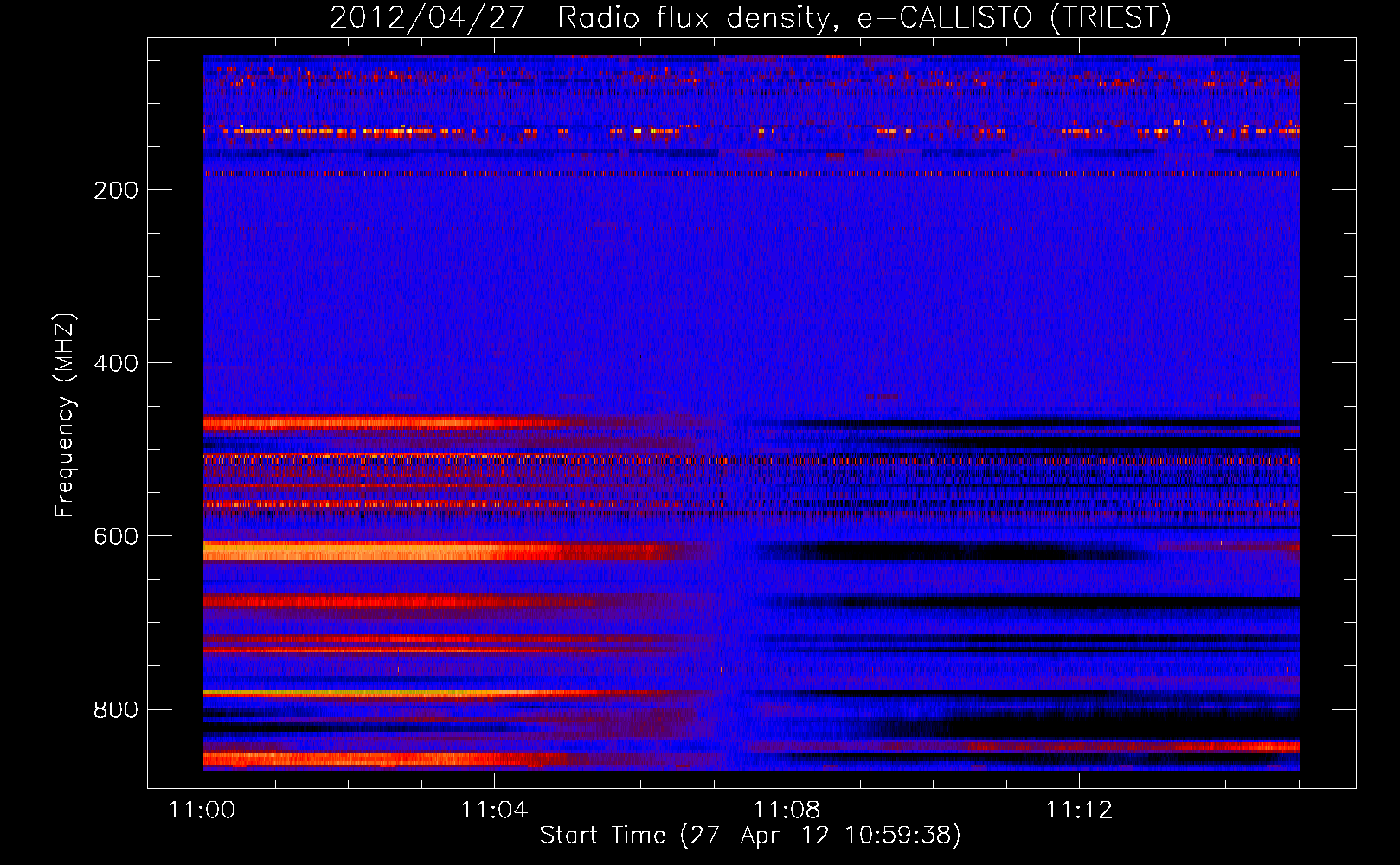Click the 800 frequency tick label
The height and width of the screenshot is (865, 1400).
[116, 709]
